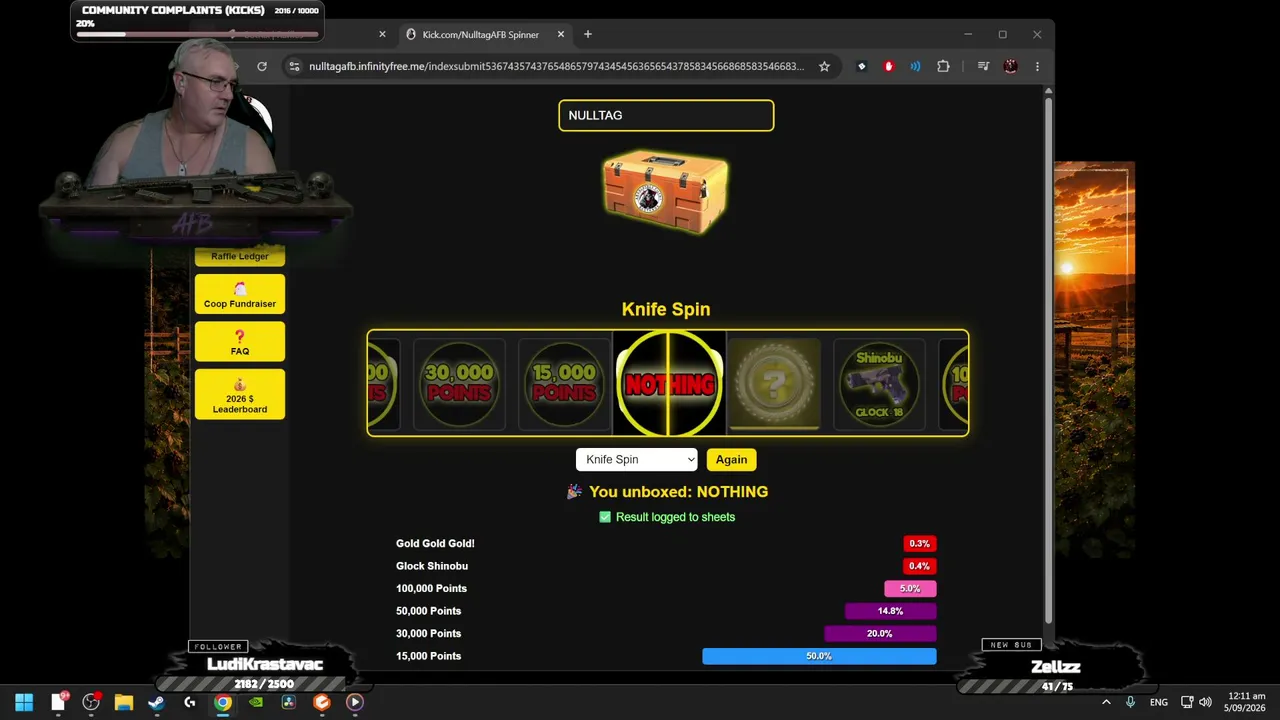The image size is (1280, 720).
Task: Open the Windows Start menu
Action: click(x=24, y=702)
